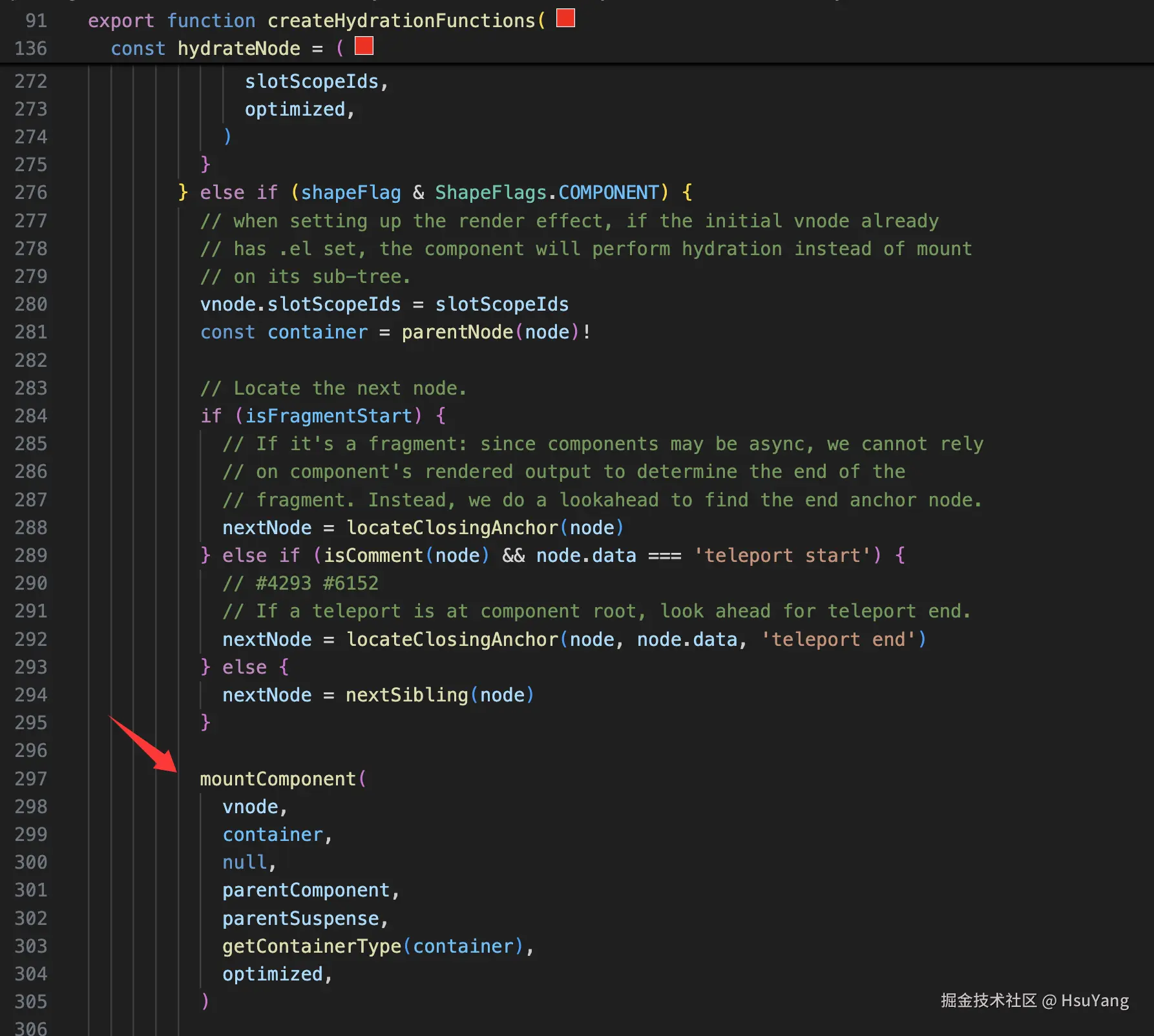Click line number 282 in the gutter
Image resolution: width=1154 pixels, height=1036 pixels.
[x=31, y=360]
